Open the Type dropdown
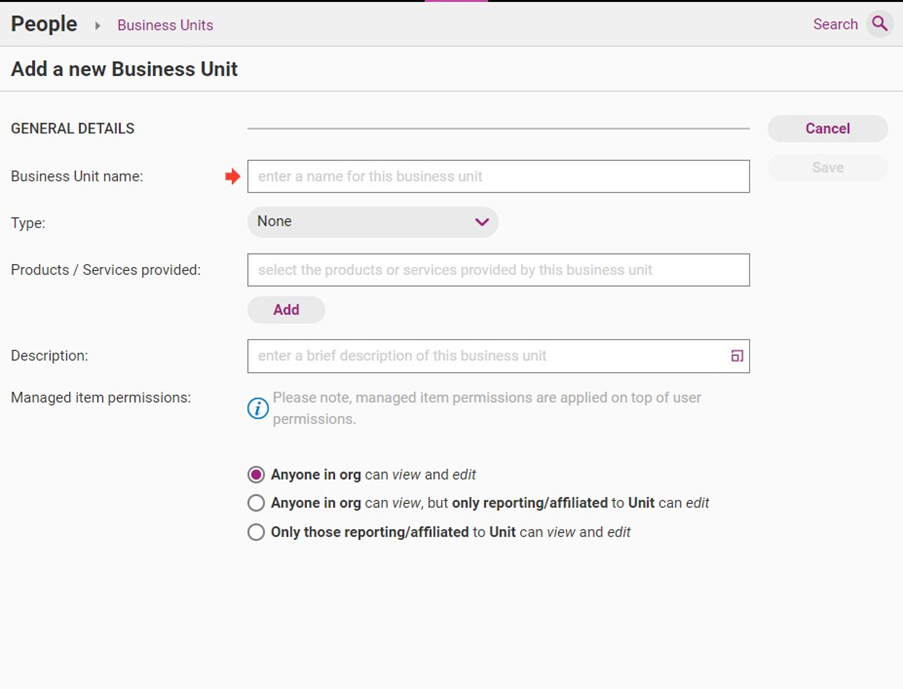The height and width of the screenshot is (689, 903). 372,222
